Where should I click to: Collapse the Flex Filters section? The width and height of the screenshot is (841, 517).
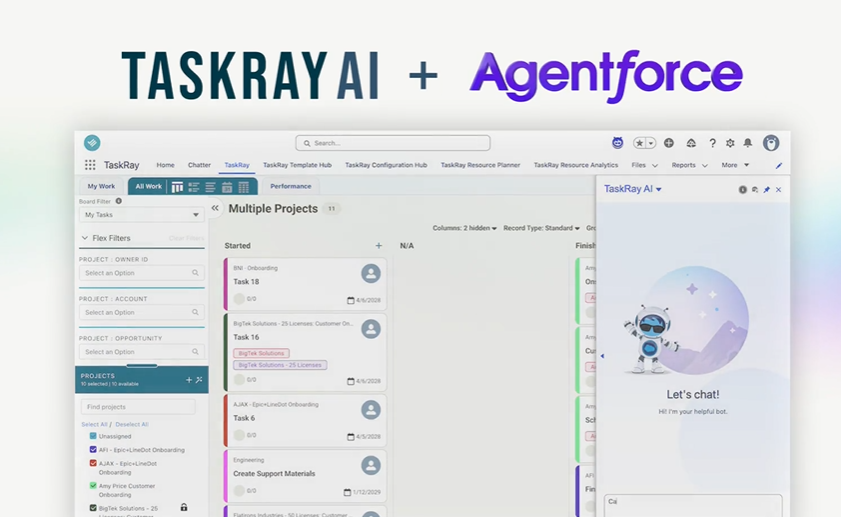[85, 238]
